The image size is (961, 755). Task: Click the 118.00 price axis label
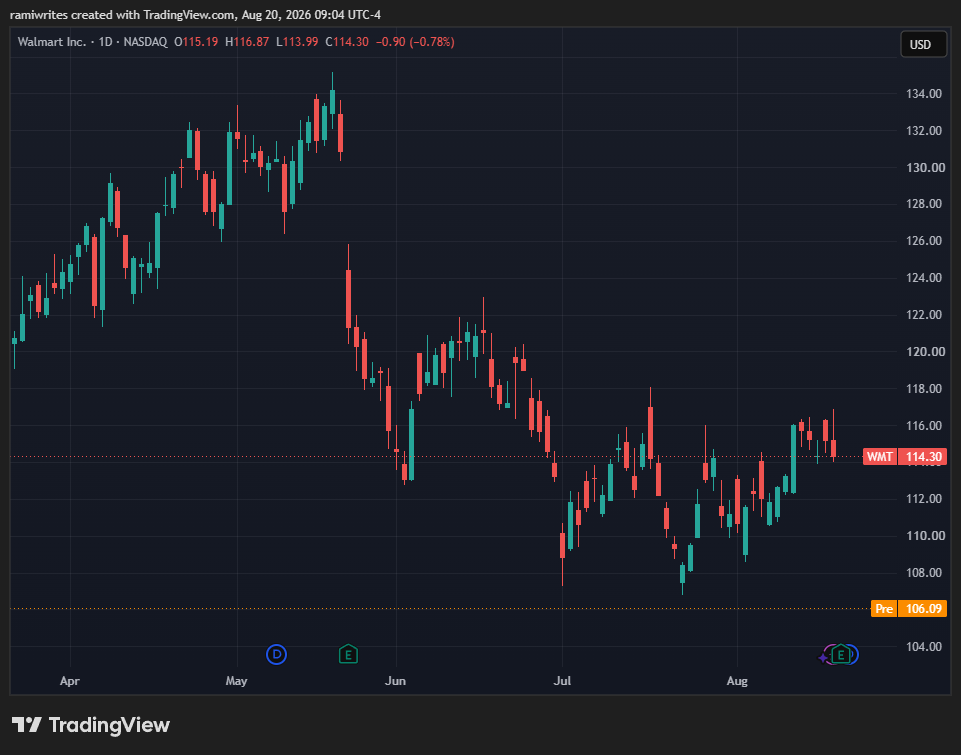coord(924,389)
